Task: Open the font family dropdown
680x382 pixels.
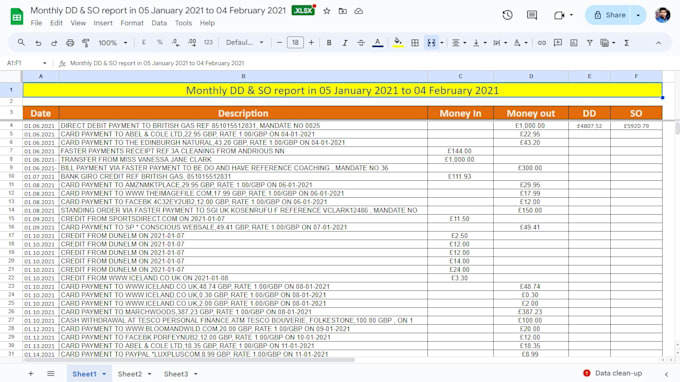Action: [245, 42]
